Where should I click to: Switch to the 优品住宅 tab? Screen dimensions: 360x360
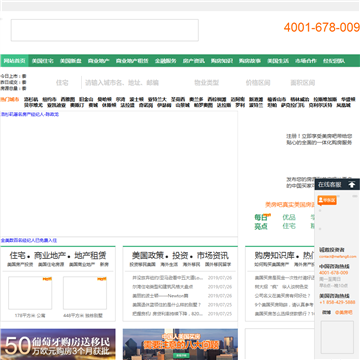pos(289,222)
